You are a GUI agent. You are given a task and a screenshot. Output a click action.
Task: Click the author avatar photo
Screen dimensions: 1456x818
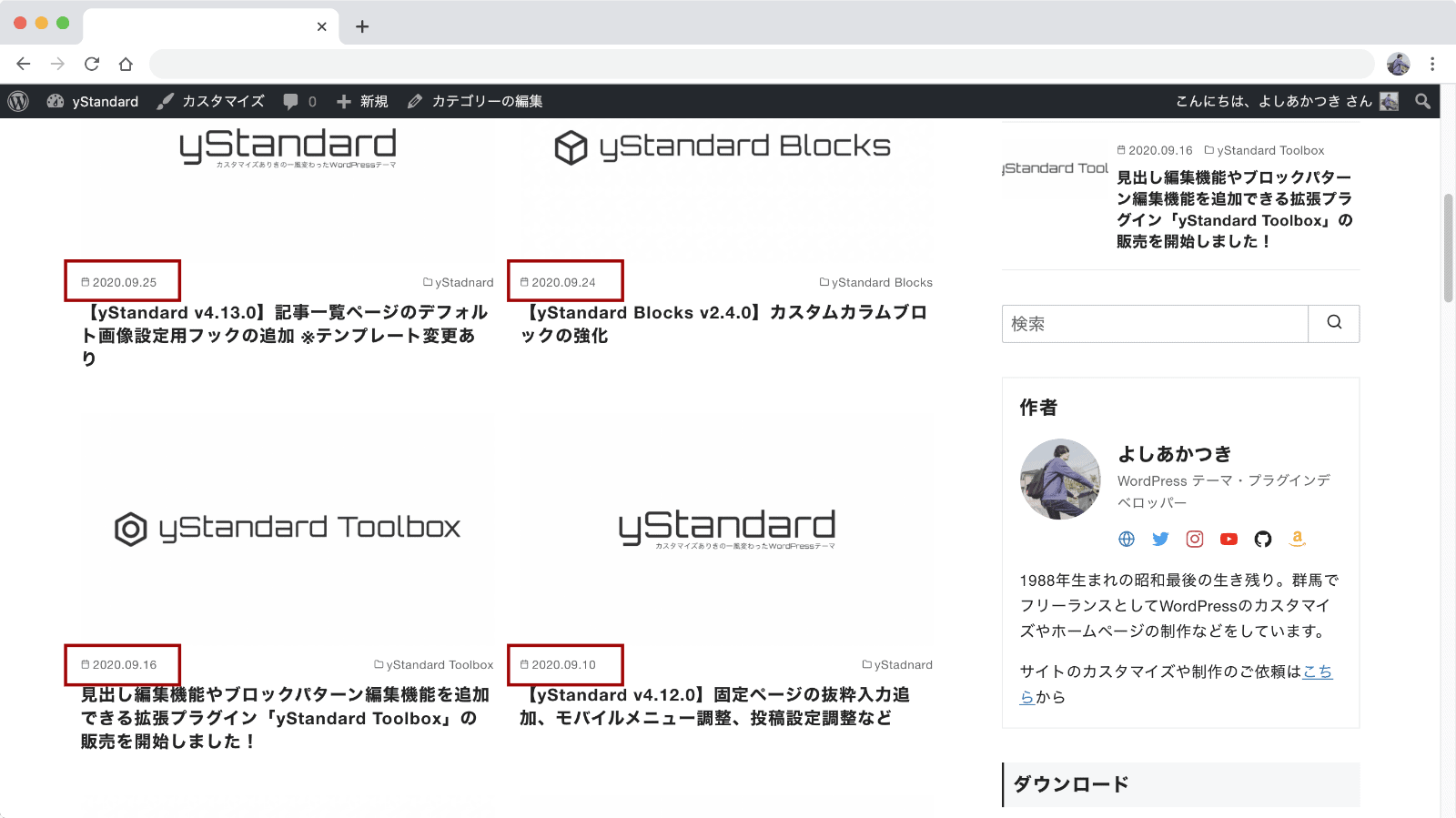pos(1060,479)
